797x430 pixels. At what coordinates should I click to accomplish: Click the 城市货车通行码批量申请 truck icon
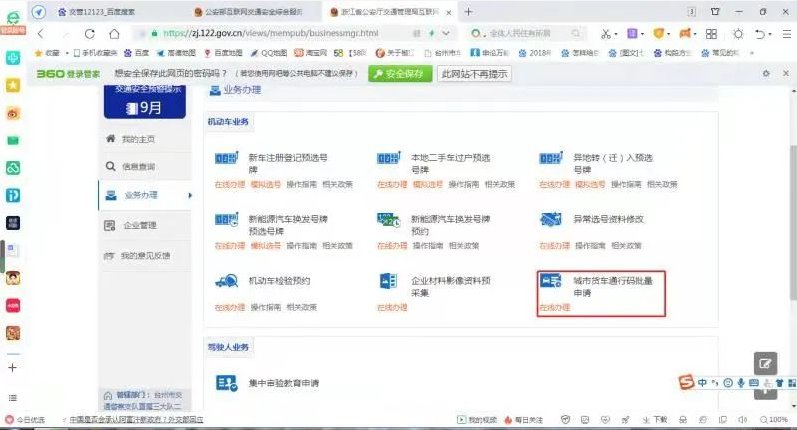click(551, 282)
